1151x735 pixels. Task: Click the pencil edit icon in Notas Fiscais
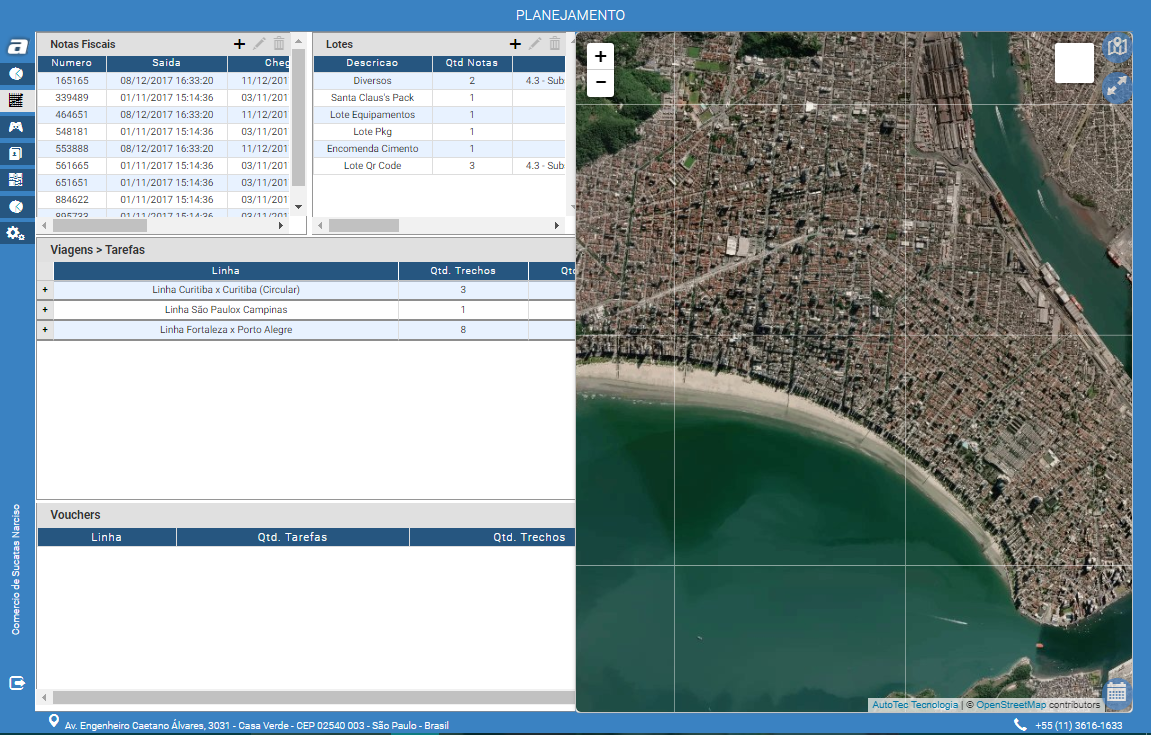[x=259, y=44]
